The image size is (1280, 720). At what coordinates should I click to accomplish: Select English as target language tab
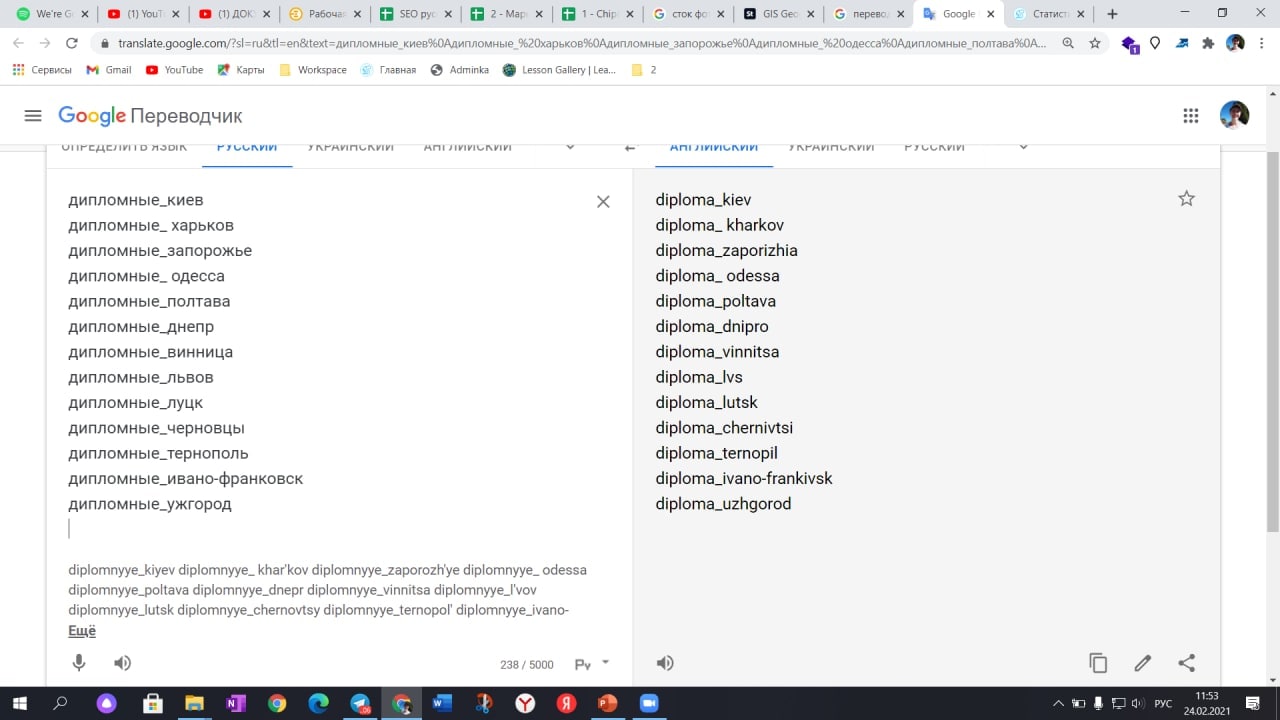[x=714, y=147]
